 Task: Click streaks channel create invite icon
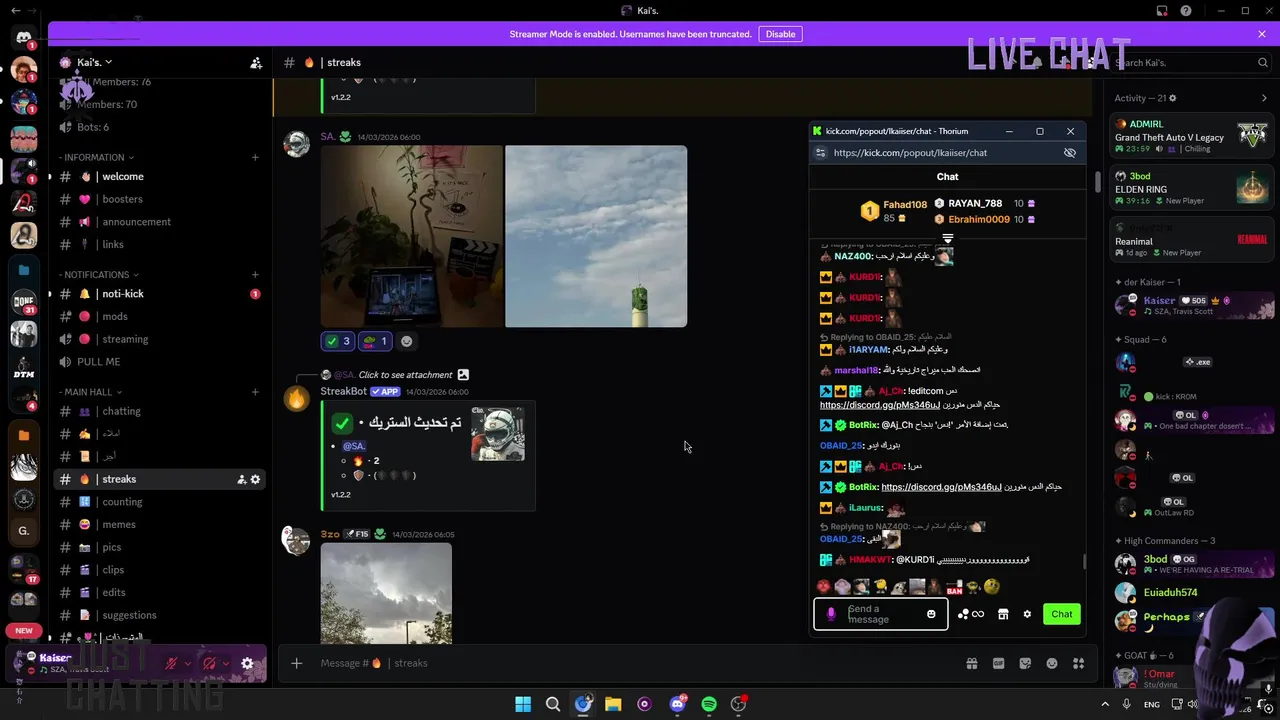(x=241, y=479)
